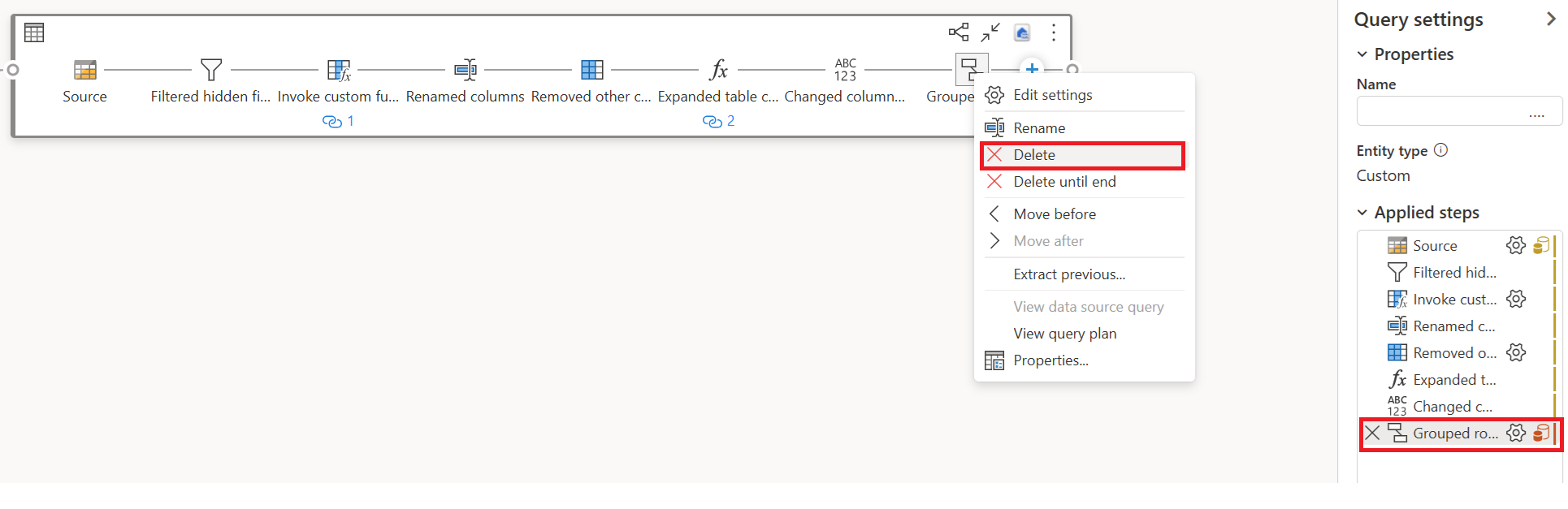Click Grouped ro... step database indicator icon

click(1541, 434)
